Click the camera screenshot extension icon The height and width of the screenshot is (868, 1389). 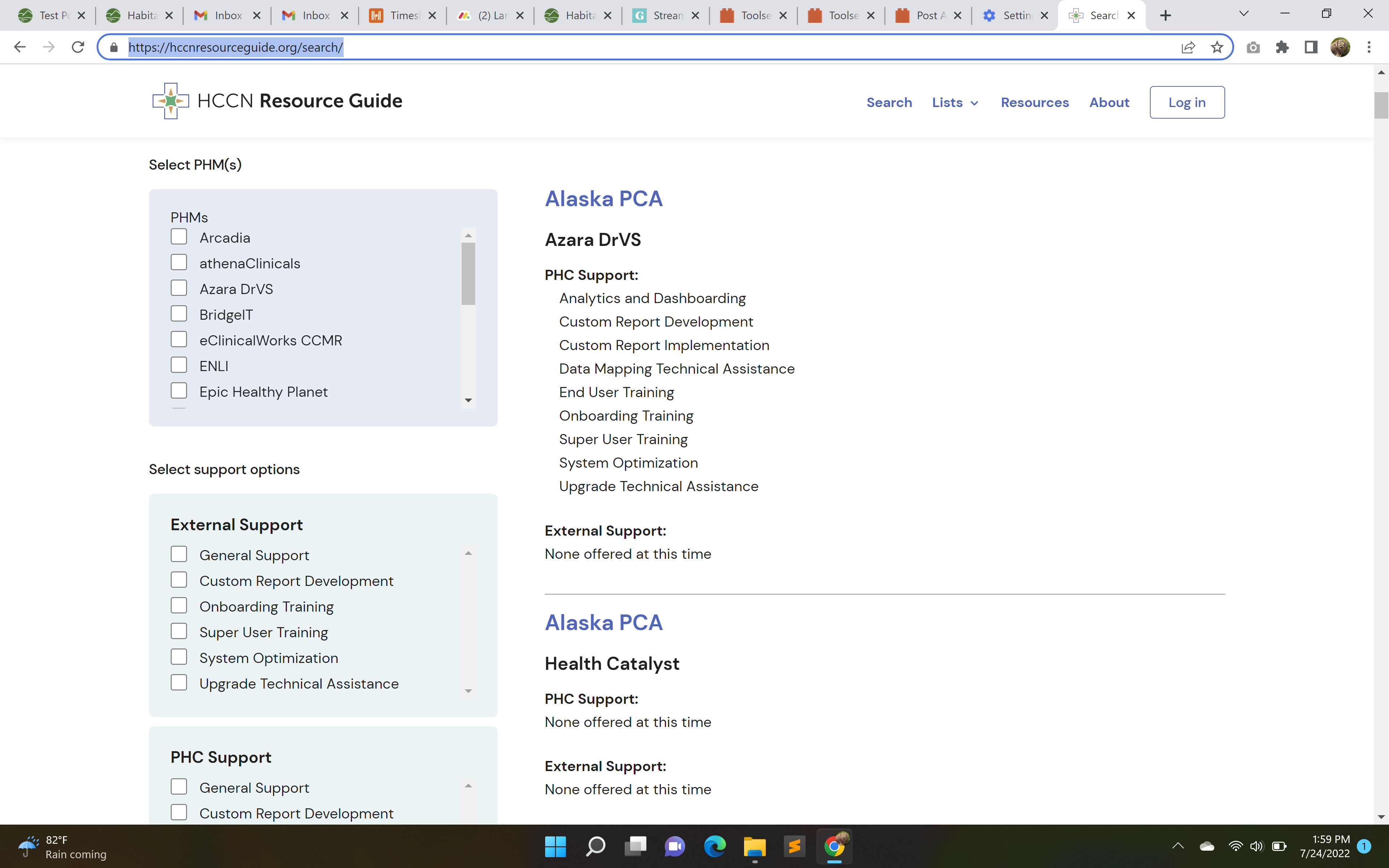point(1253,47)
